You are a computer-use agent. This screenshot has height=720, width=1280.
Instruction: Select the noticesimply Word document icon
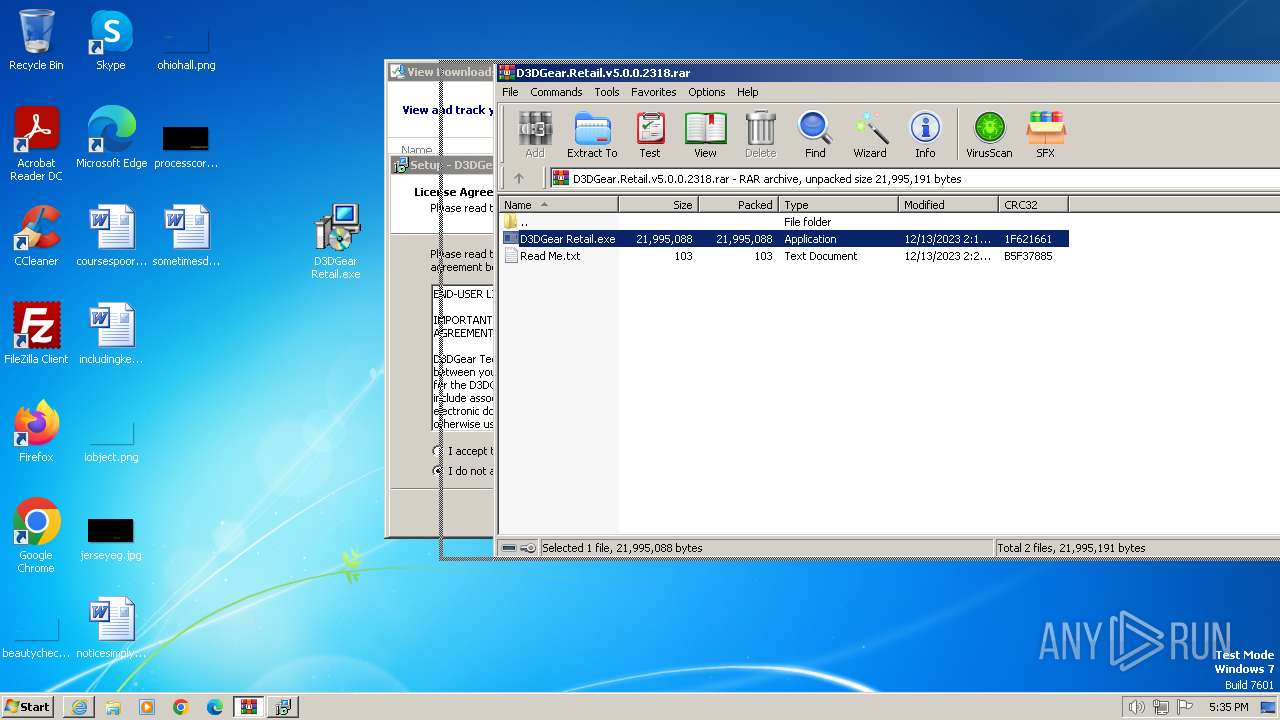point(111,627)
